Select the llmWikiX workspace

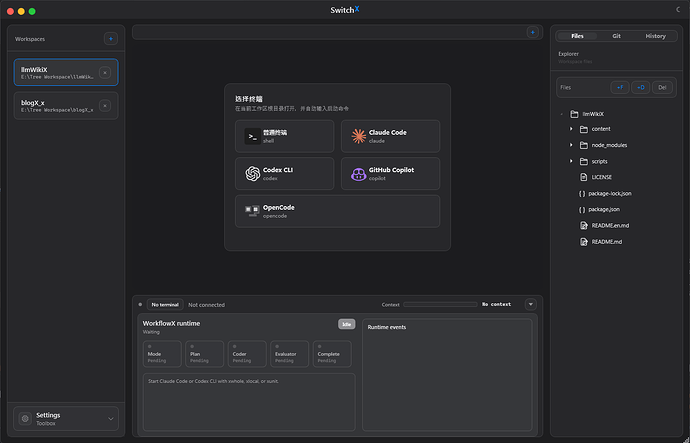(x=66, y=72)
